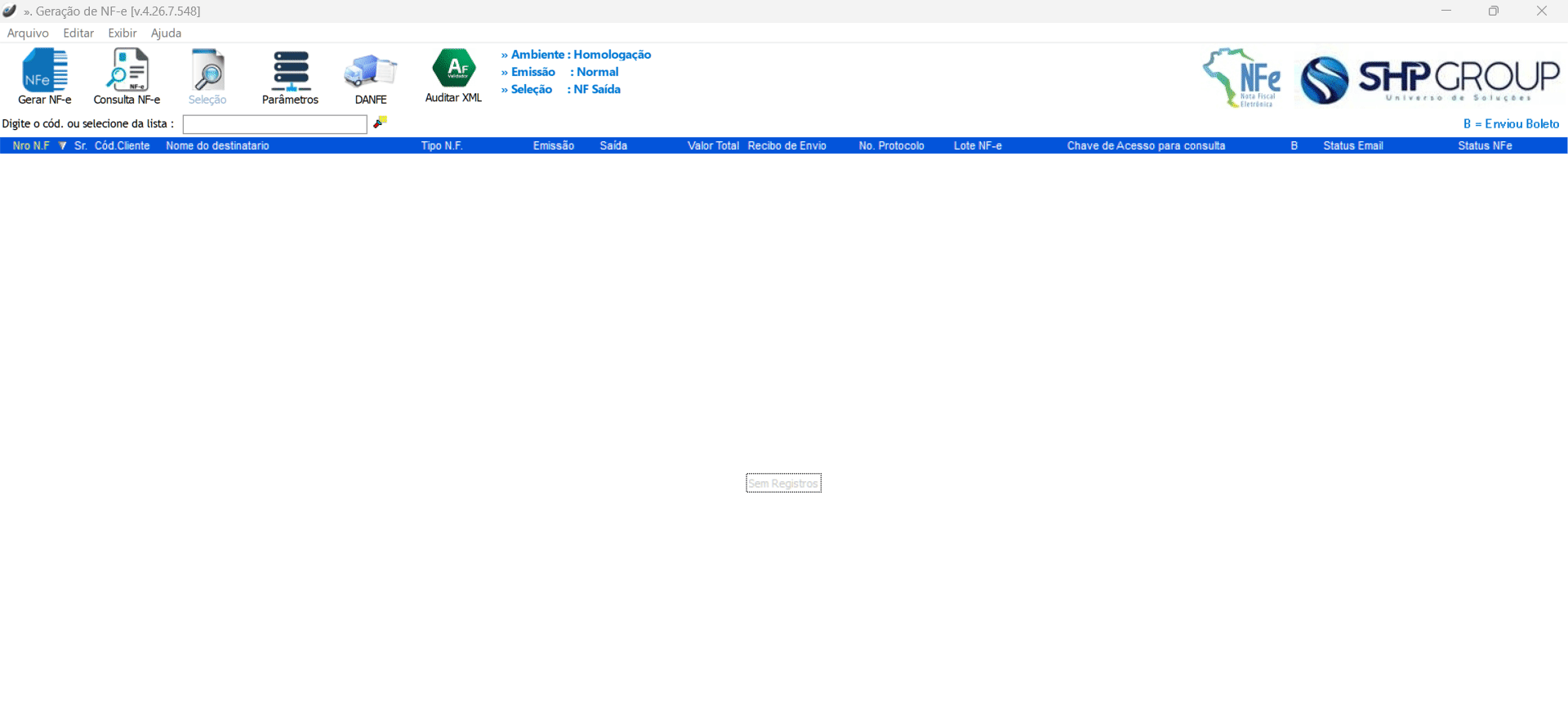
Task: Open the Parâmetros settings
Action: pyautogui.click(x=291, y=71)
